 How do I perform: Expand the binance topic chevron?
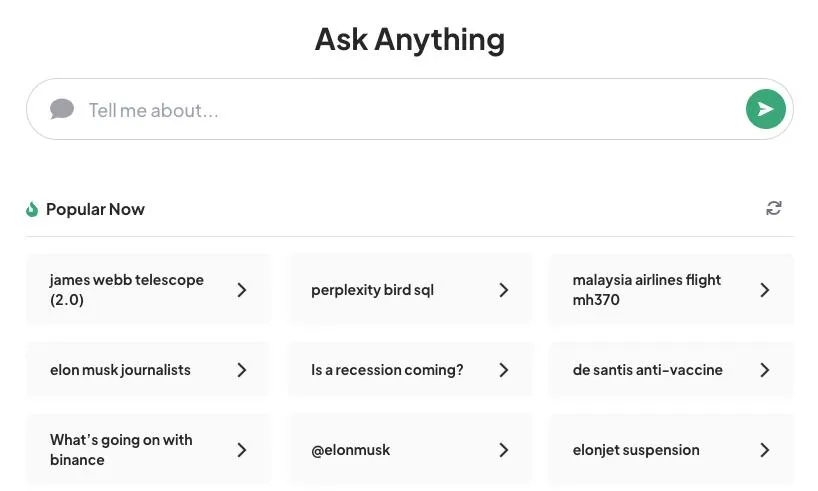(241, 450)
